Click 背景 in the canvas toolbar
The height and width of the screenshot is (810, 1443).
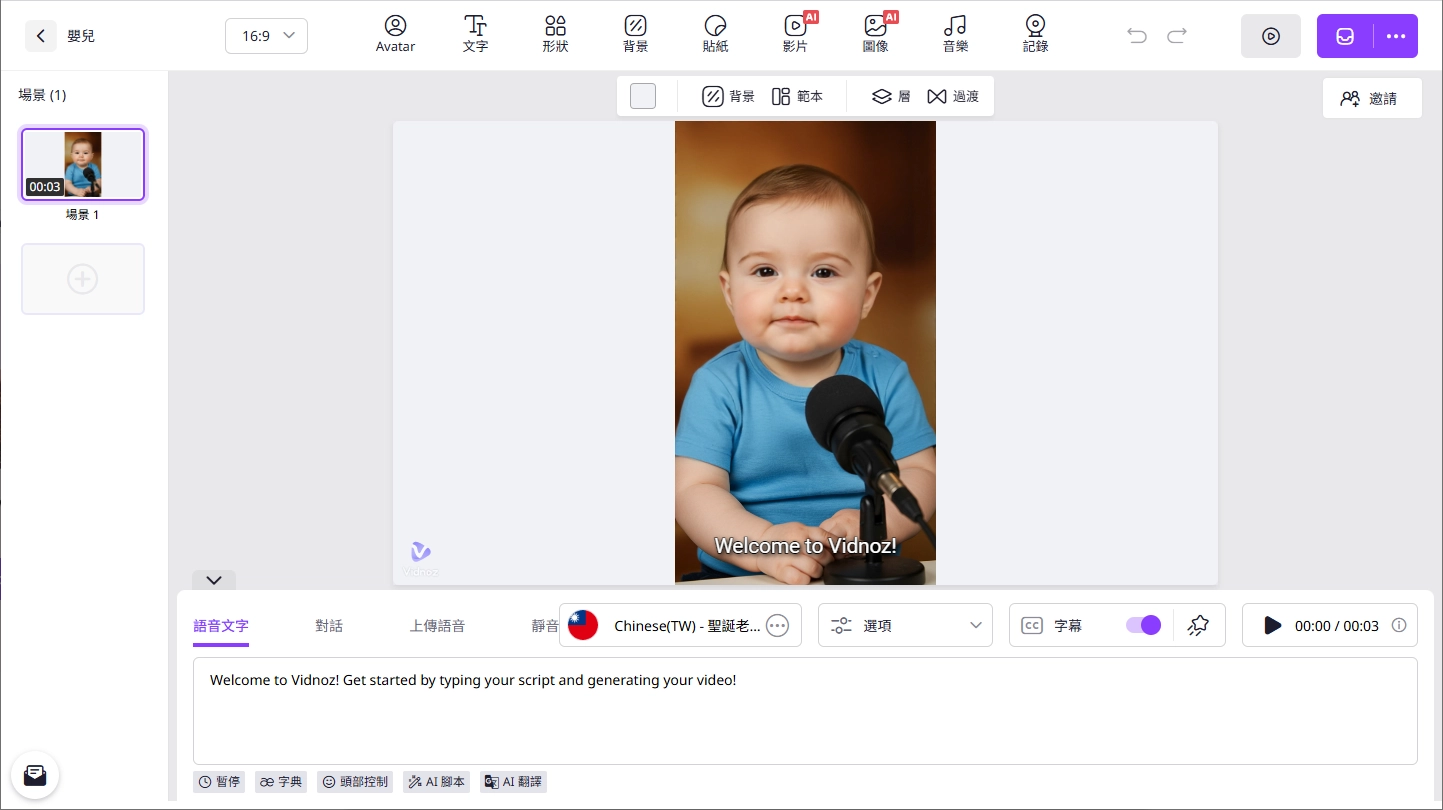pos(728,96)
